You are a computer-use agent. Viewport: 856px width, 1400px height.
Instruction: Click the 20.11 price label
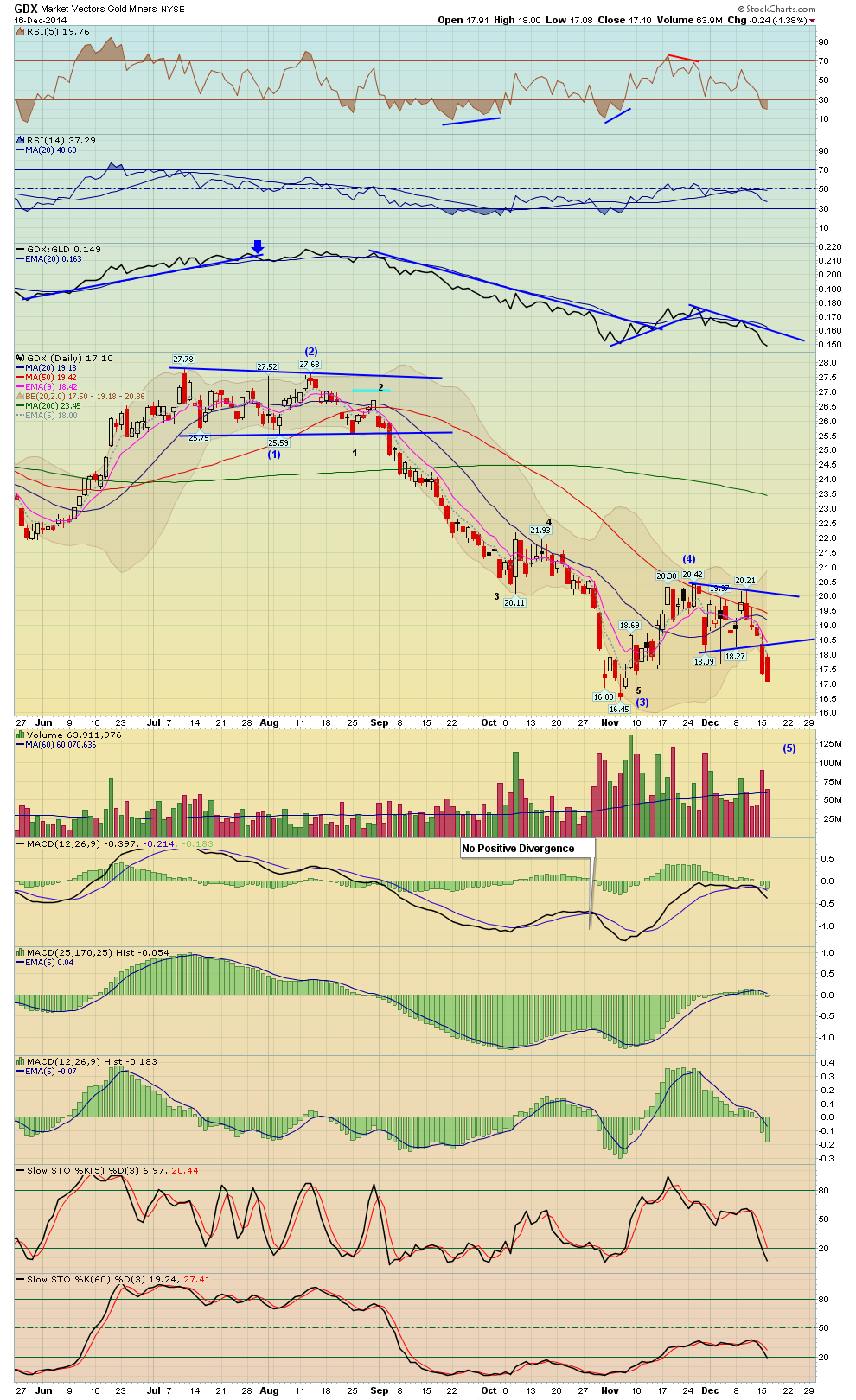[514, 602]
